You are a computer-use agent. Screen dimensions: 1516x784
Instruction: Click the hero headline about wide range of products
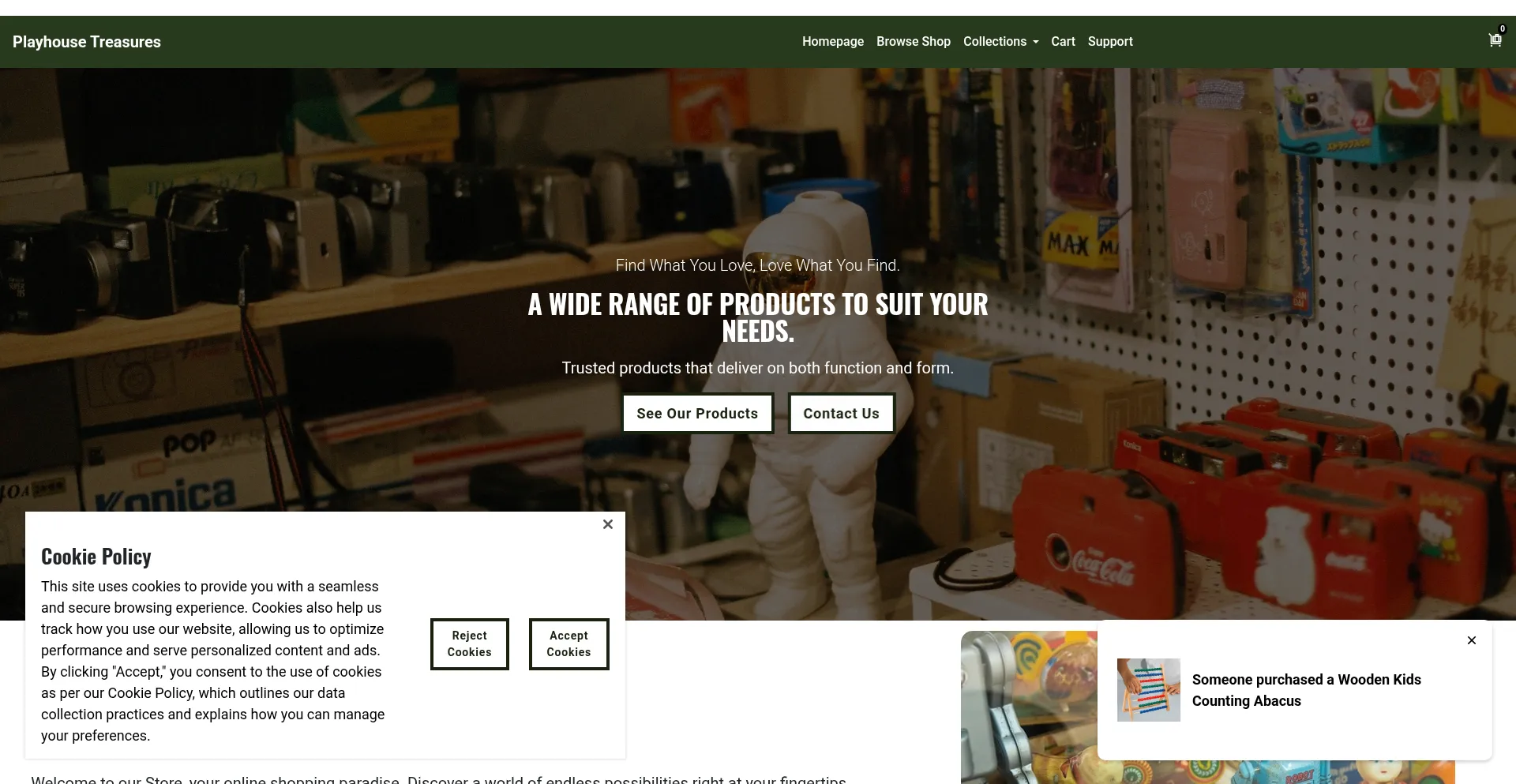pos(758,317)
